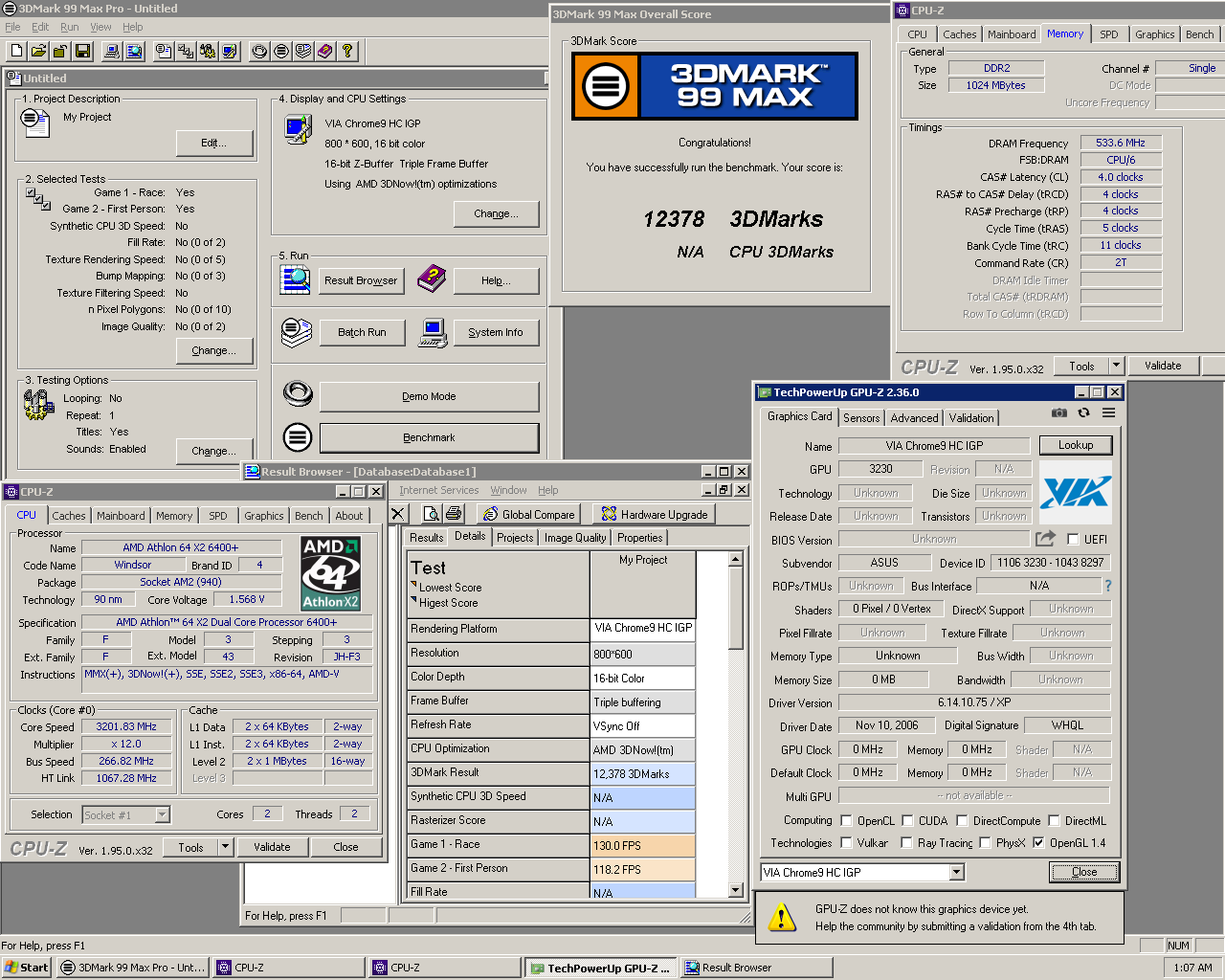Image resolution: width=1225 pixels, height=980 pixels.
Task: Click the Project Description toolbar icon
Action: coord(164,52)
